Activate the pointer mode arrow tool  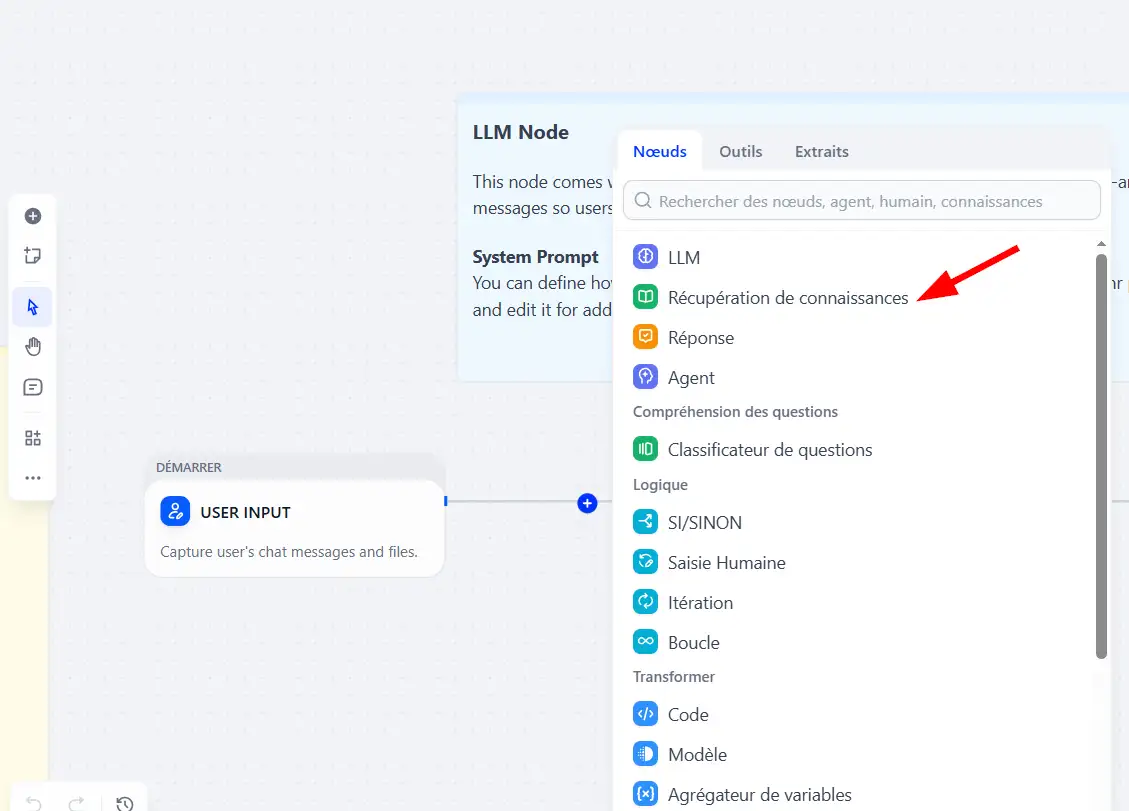tap(32, 307)
